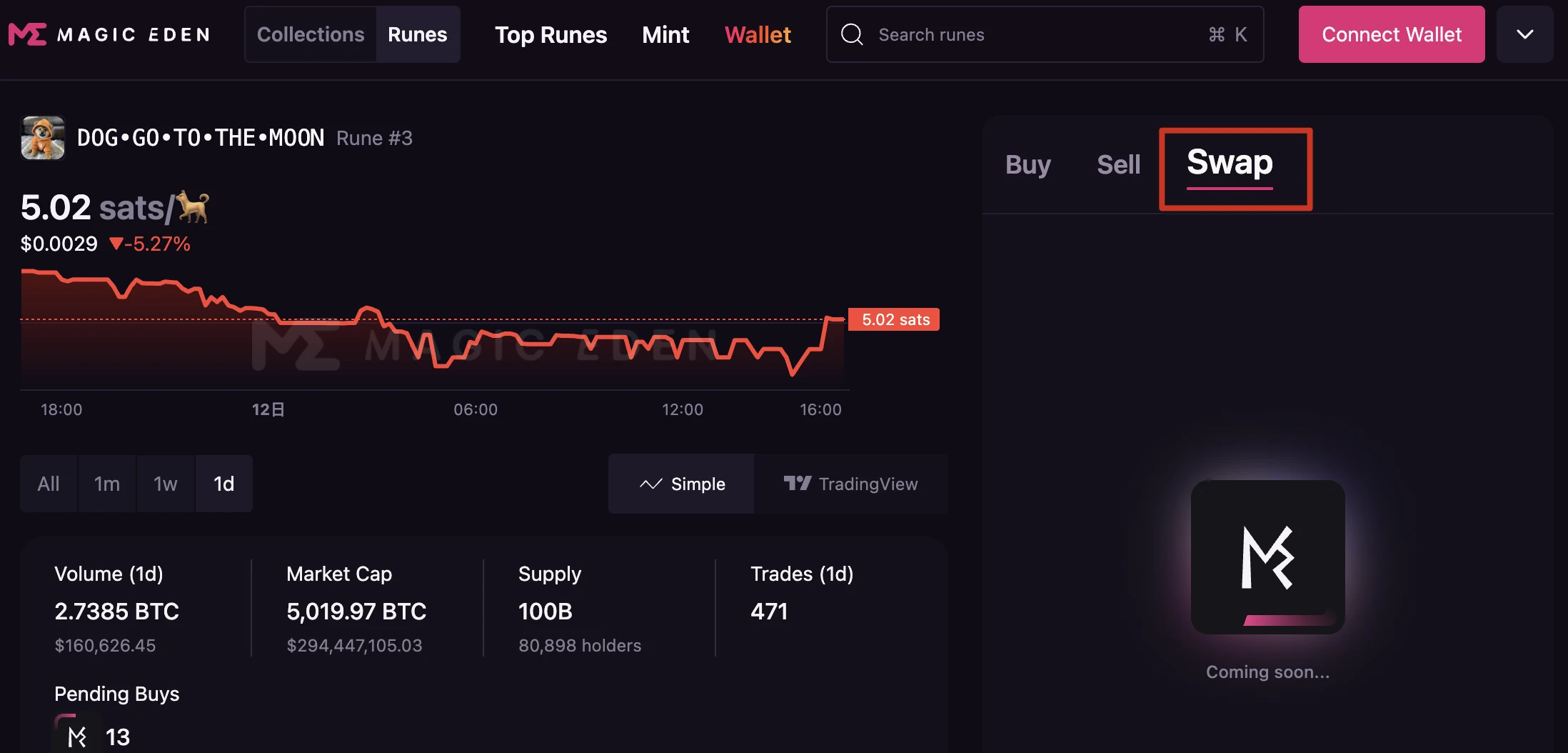
Task: Click the Connect Wallet button
Action: [1391, 34]
